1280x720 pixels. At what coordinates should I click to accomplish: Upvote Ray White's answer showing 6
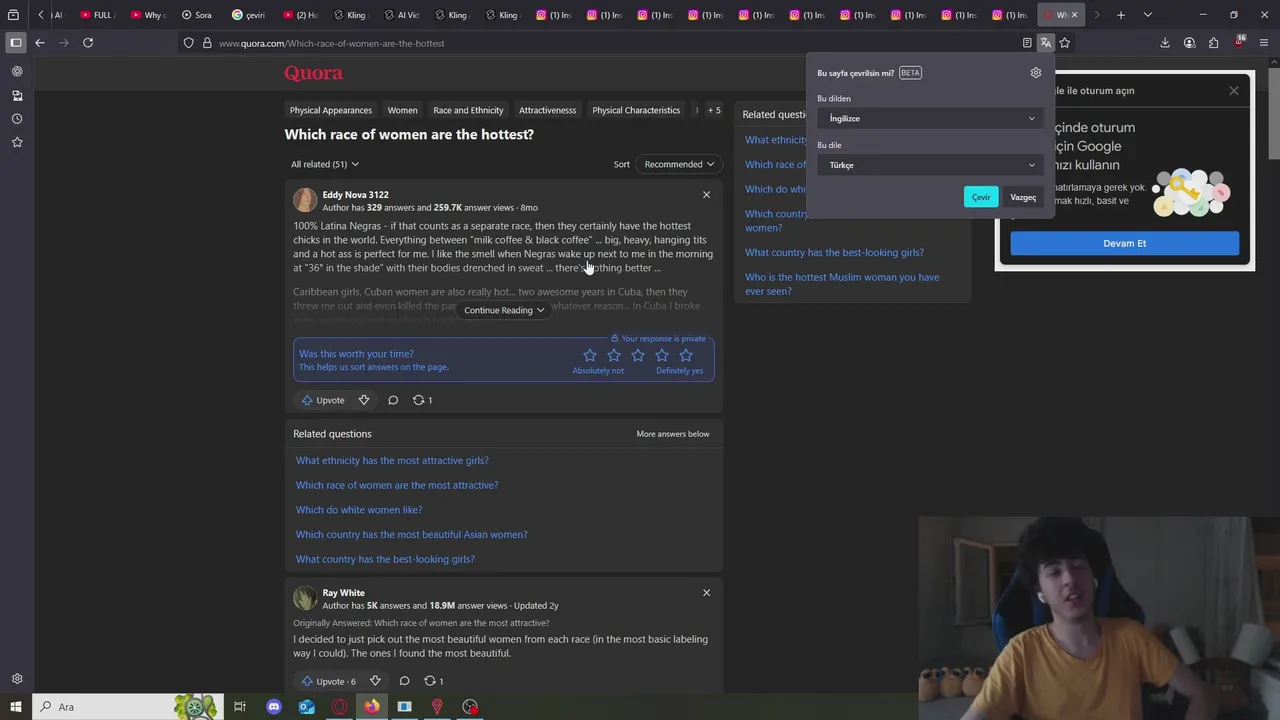328,681
